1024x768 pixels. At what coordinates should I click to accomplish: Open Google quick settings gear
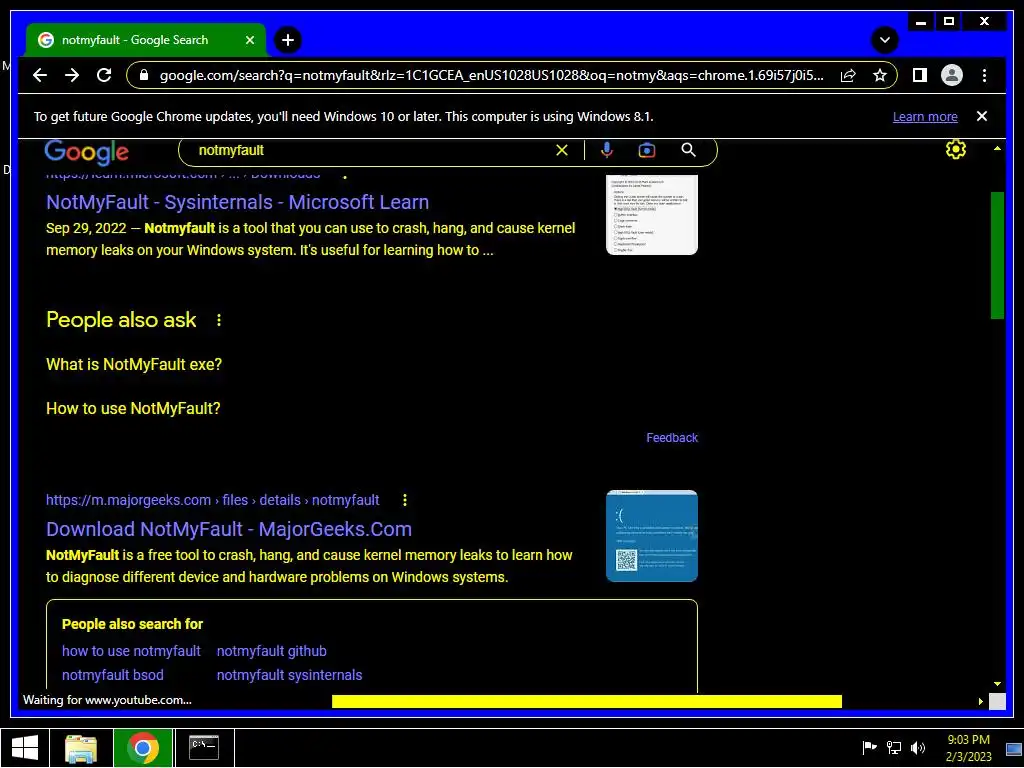pos(955,150)
